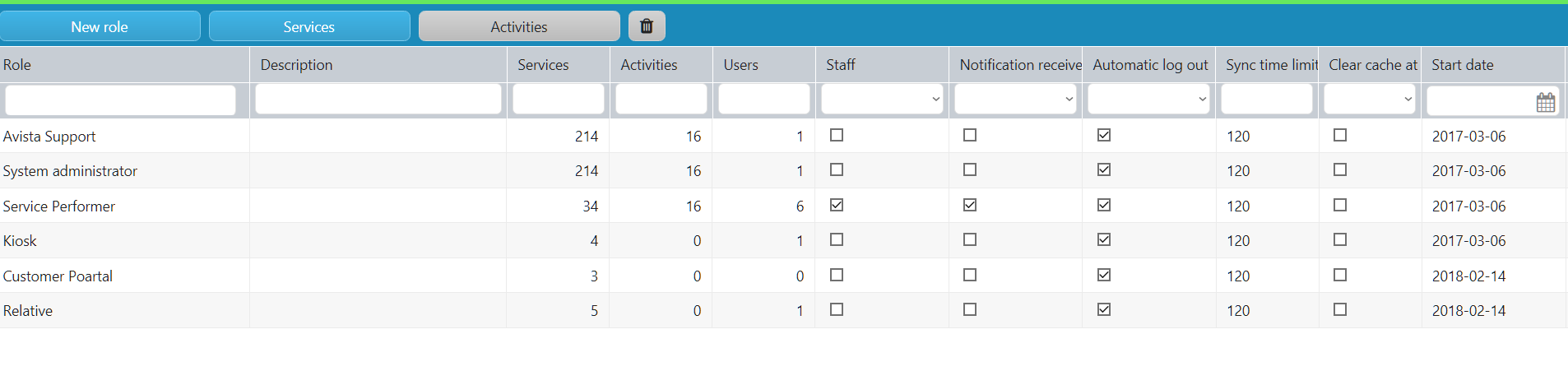Screen dimensions: 1568x385
Task: Click Services value 5 for Relative
Action: tap(594, 311)
